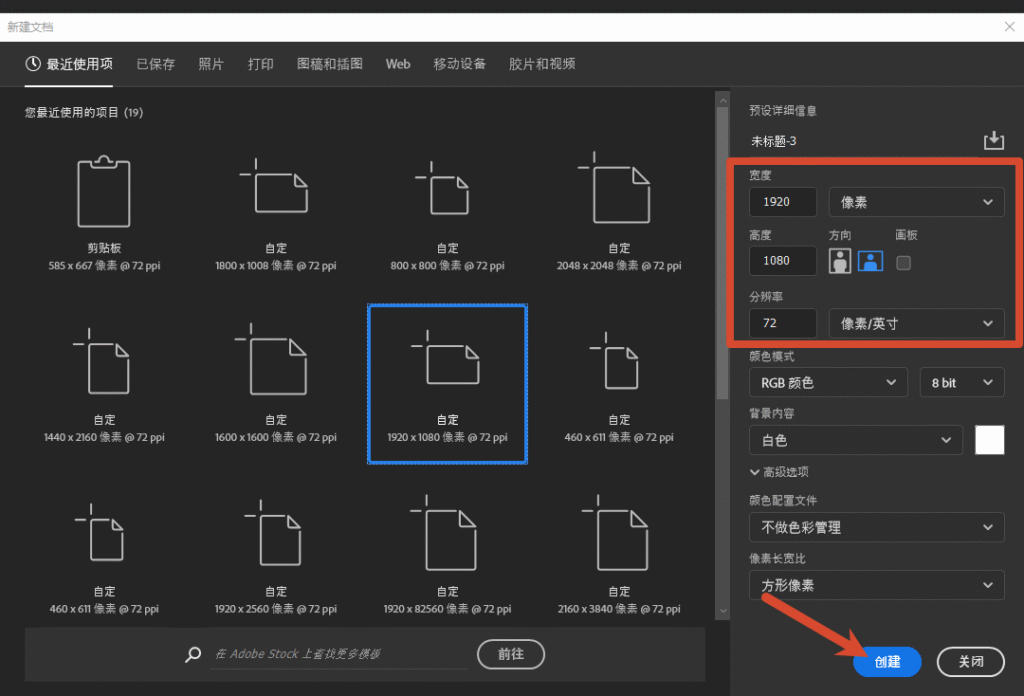Image resolution: width=1024 pixels, height=696 pixels.
Task: Switch to the 图稿和插图 tab
Action: (x=330, y=64)
